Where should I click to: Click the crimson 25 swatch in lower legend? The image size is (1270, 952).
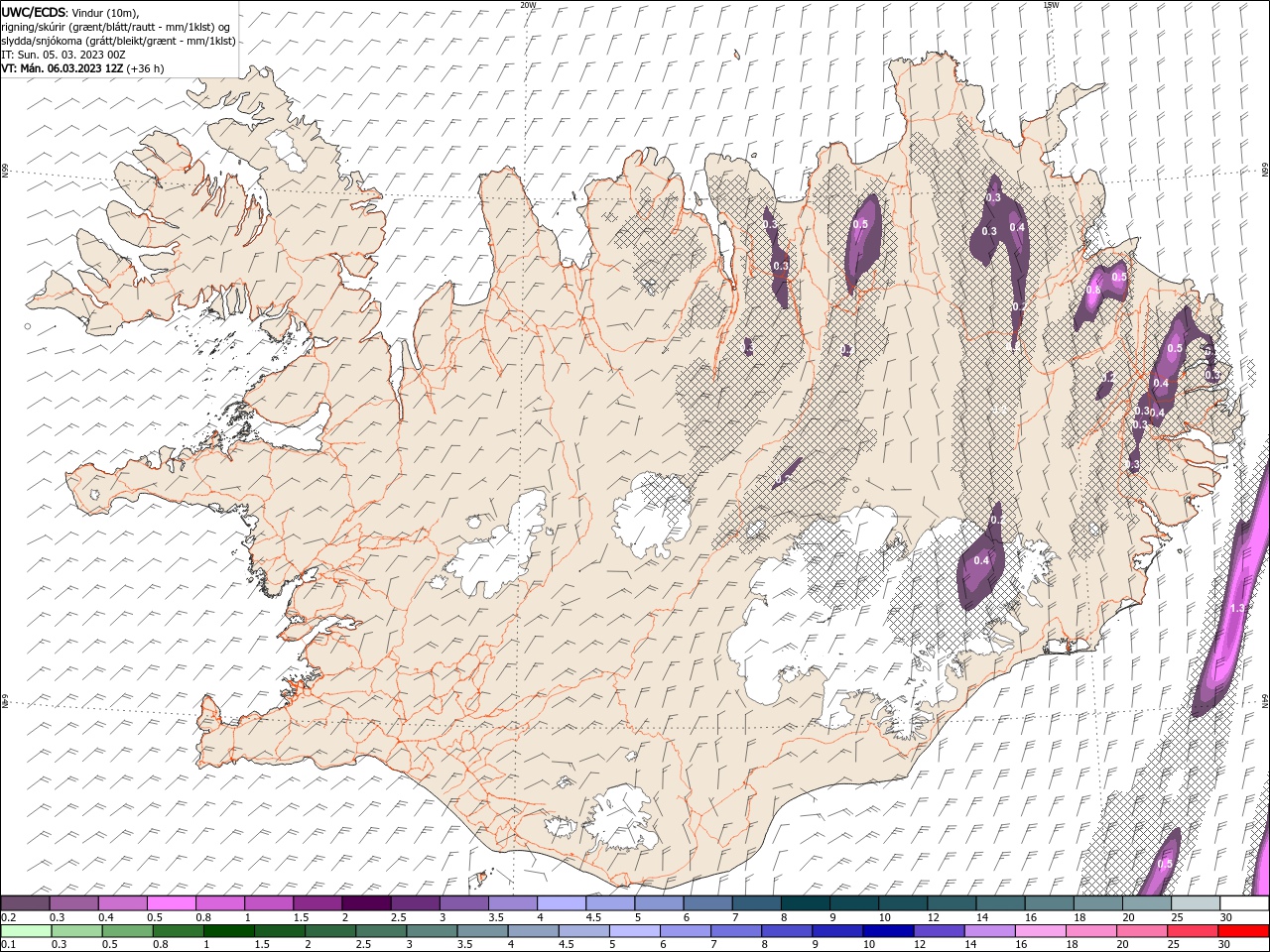pyautogui.click(x=1193, y=931)
